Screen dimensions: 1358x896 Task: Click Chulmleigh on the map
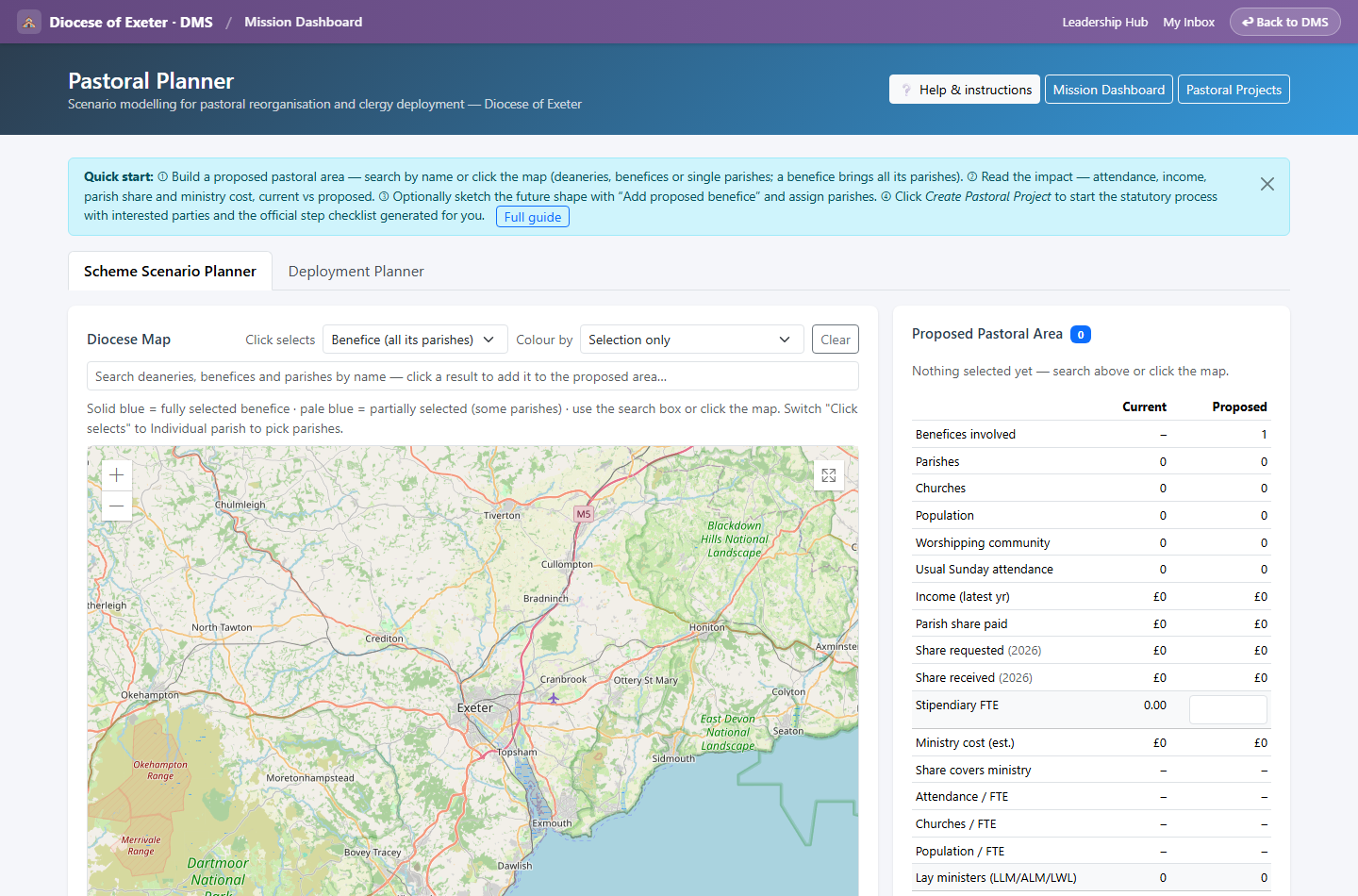(240, 505)
